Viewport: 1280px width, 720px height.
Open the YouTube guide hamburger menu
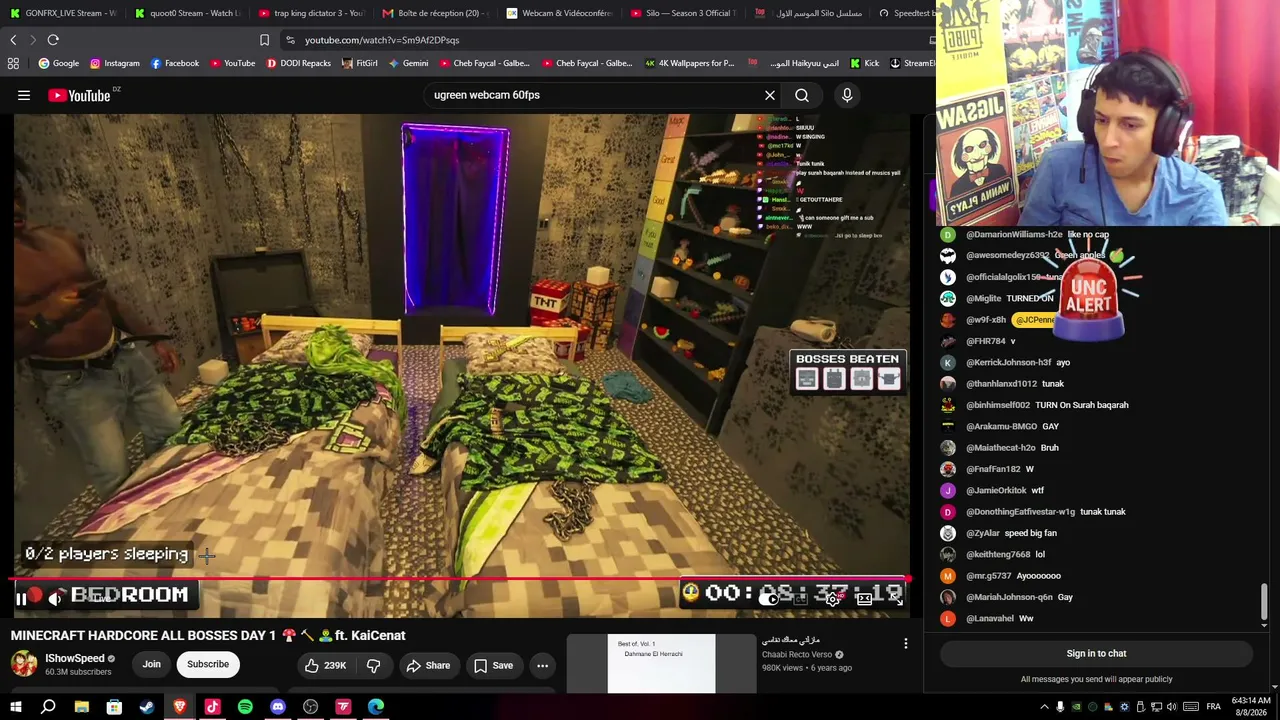pyautogui.click(x=24, y=95)
